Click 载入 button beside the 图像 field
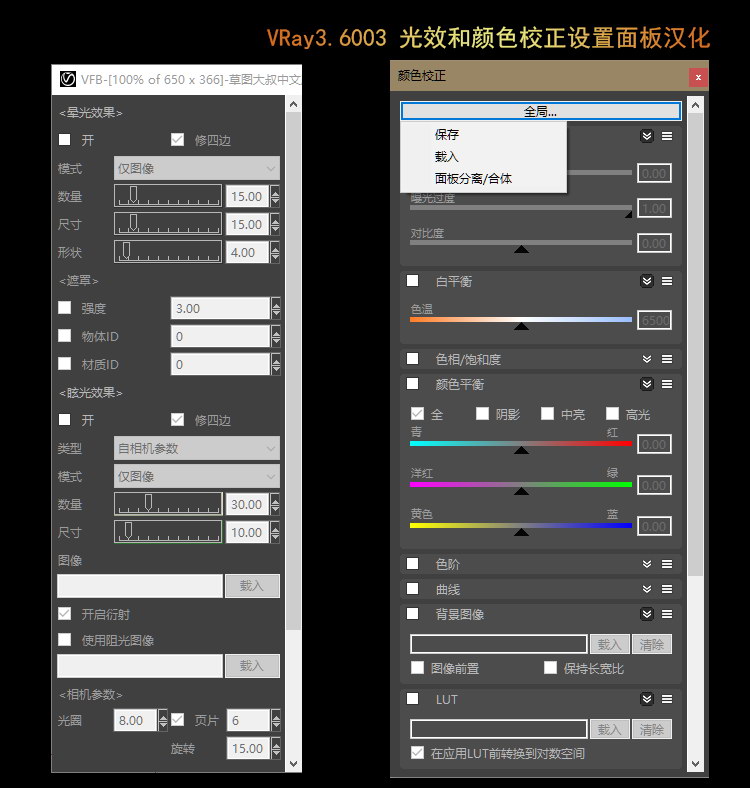The height and width of the screenshot is (788, 750). click(x=252, y=586)
